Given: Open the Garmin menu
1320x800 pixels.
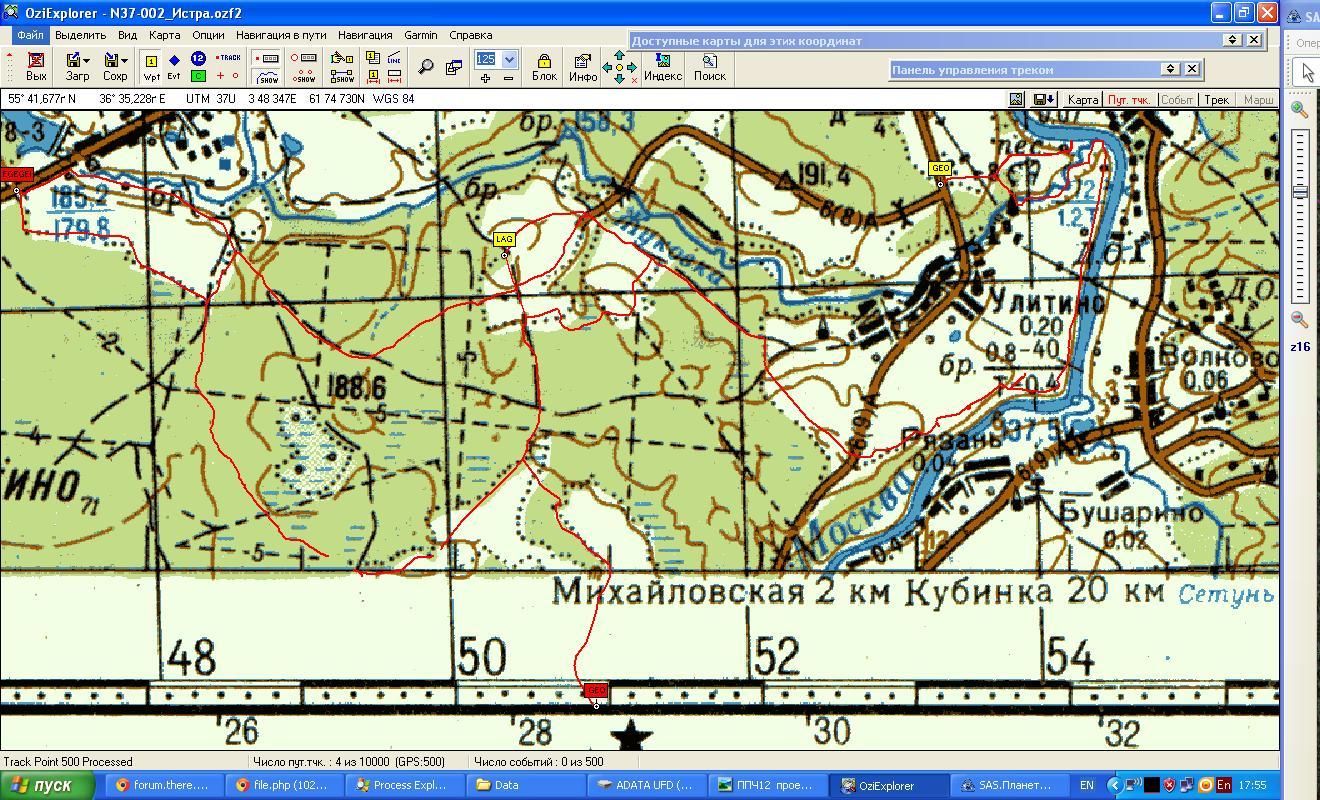Looking at the screenshot, I should (x=420, y=35).
